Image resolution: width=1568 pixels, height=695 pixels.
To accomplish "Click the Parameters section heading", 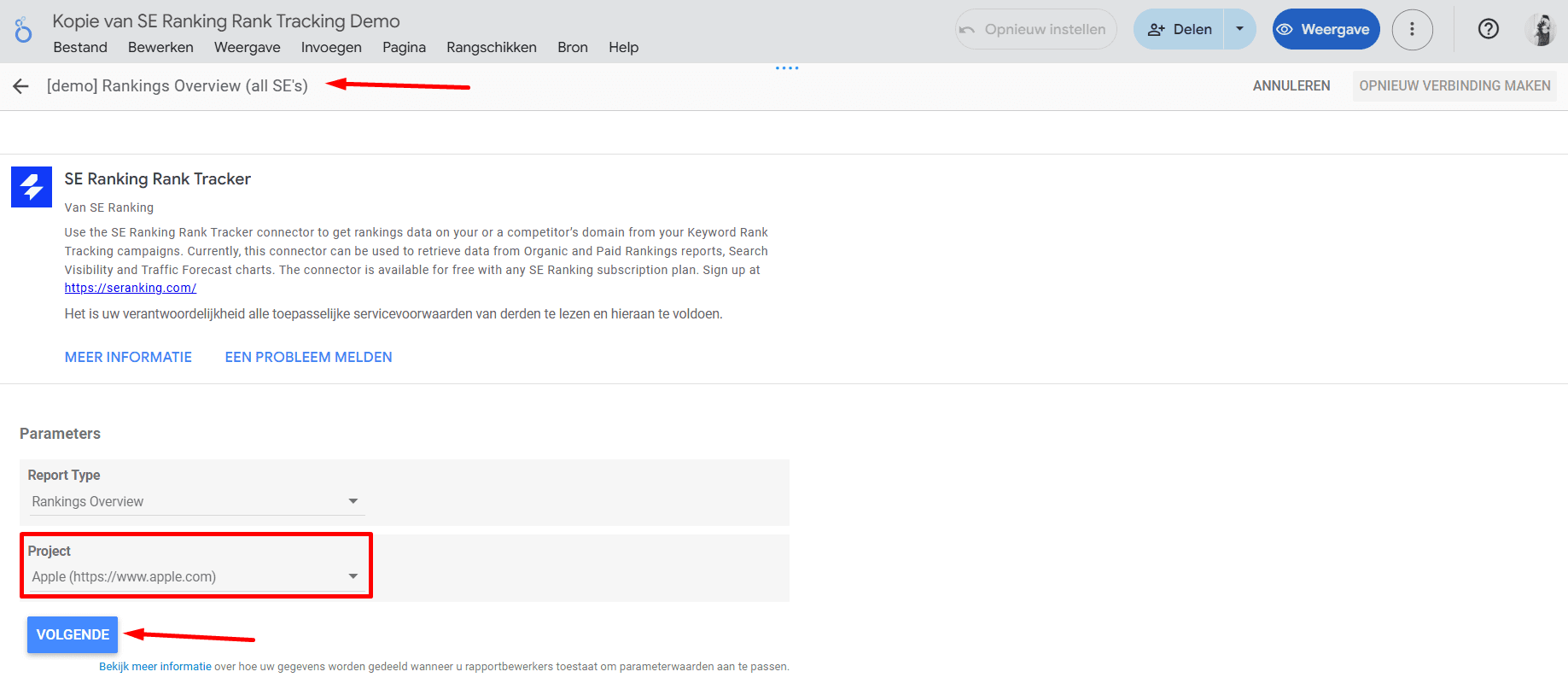I will click(x=60, y=434).
